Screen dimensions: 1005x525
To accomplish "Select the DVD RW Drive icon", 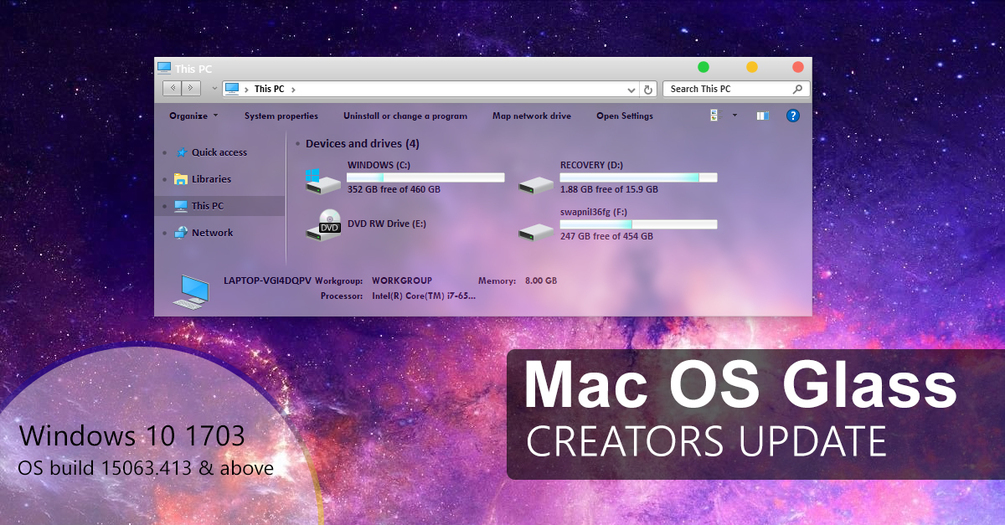I will (323, 225).
